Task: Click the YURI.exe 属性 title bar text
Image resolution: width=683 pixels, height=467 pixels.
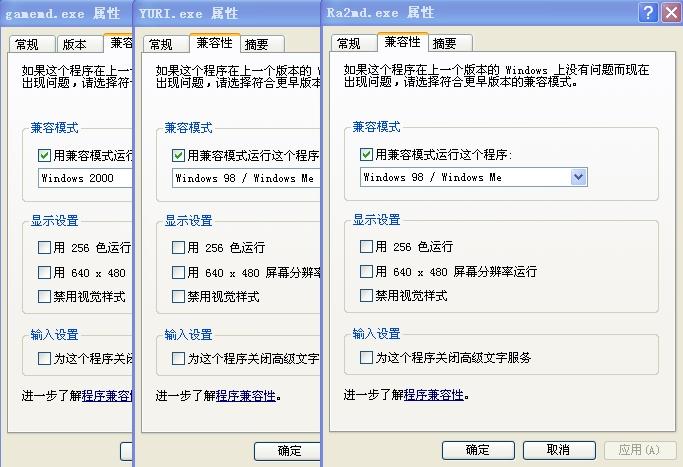Action: [x=189, y=13]
